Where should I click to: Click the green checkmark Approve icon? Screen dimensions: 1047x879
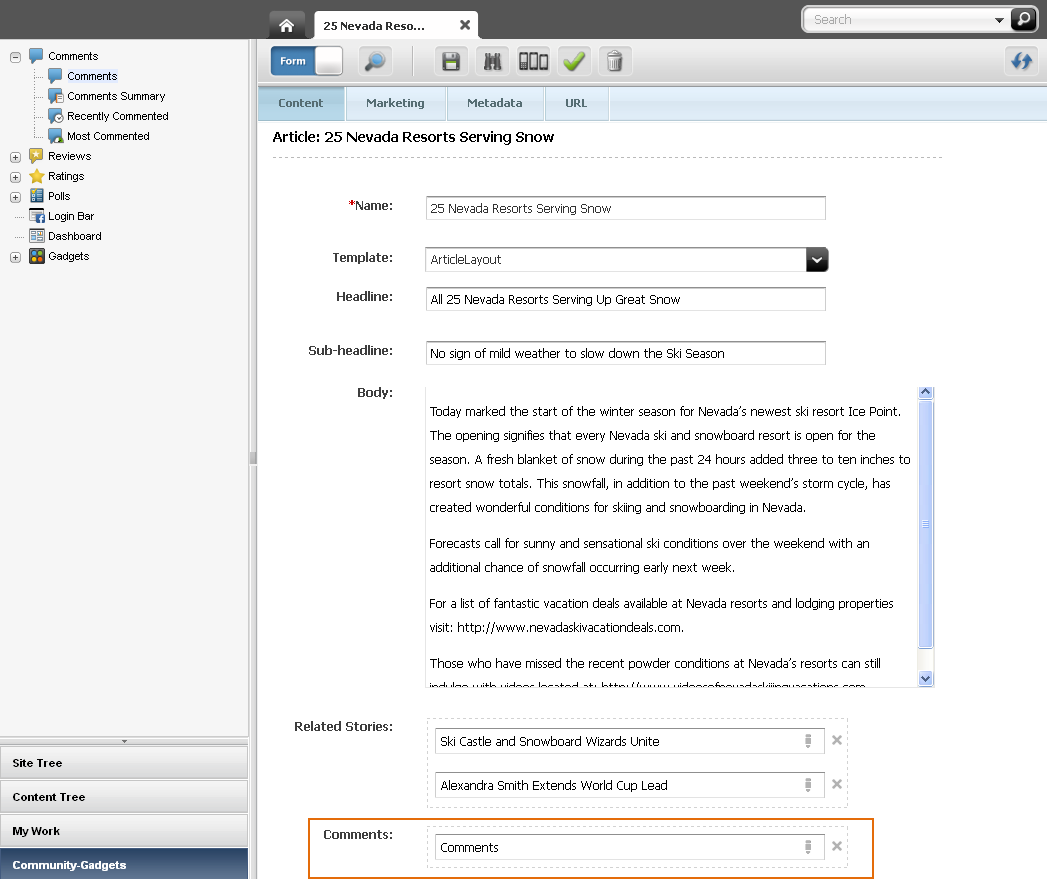(x=574, y=61)
